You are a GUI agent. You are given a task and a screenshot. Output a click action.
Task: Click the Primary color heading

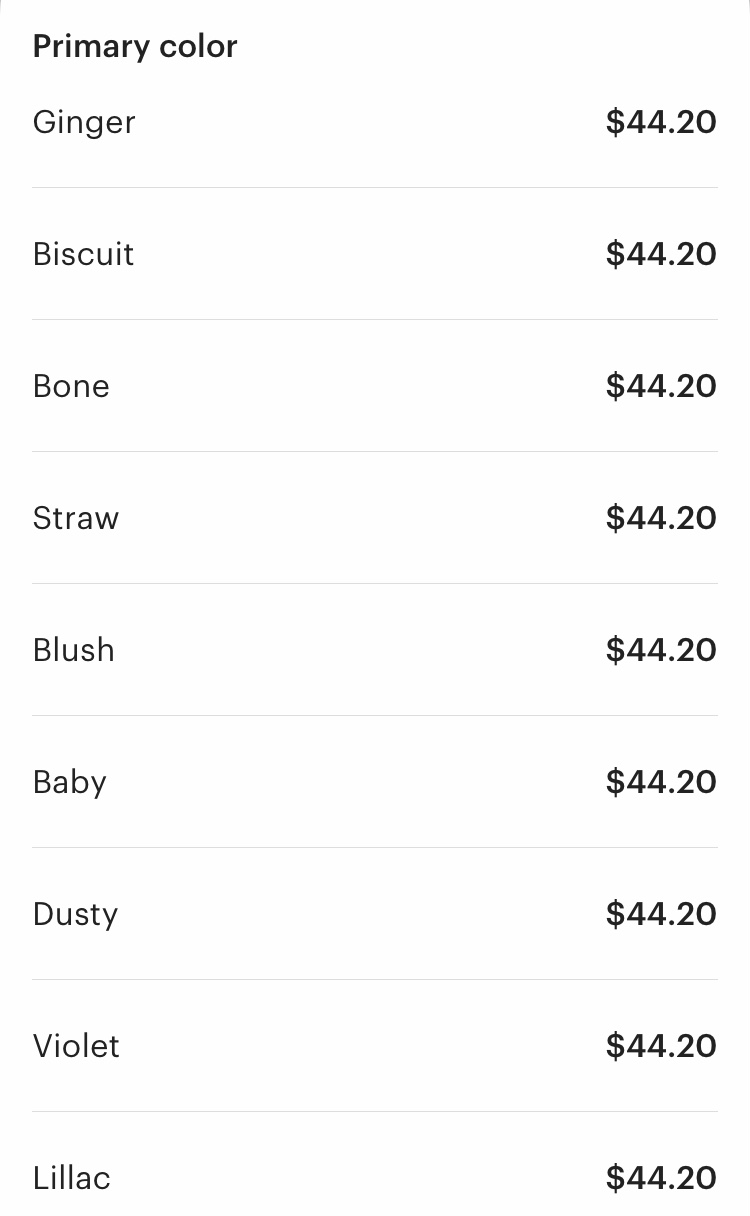[x=135, y=46]
